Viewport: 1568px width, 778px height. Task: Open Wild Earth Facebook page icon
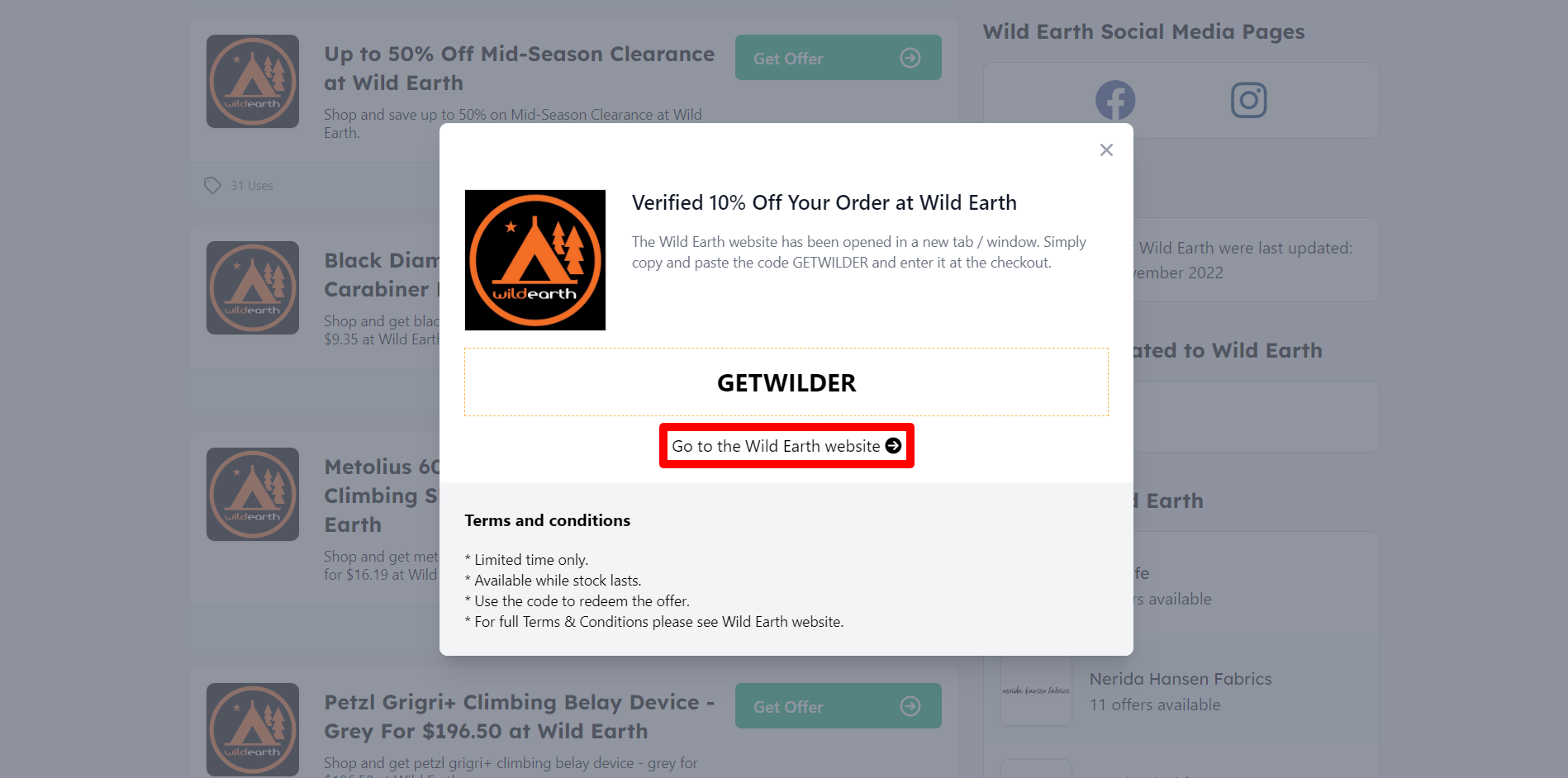click(1115, 101)
